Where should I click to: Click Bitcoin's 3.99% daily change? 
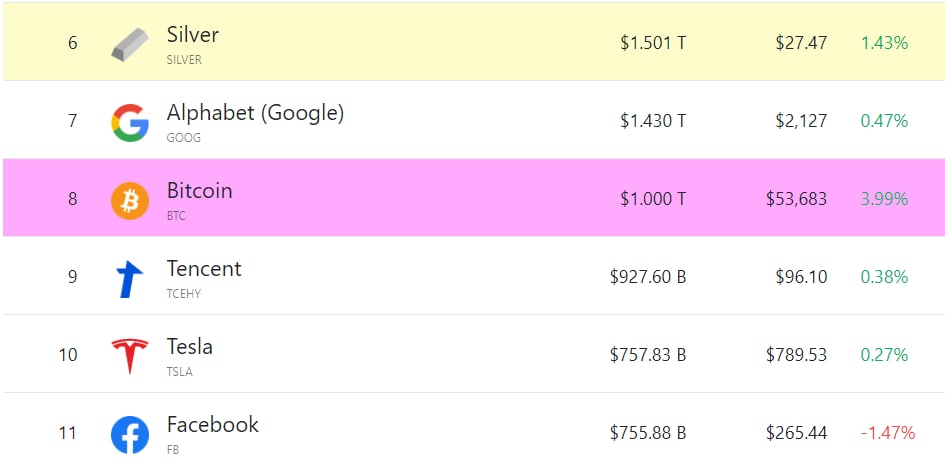tap(884, 199)
